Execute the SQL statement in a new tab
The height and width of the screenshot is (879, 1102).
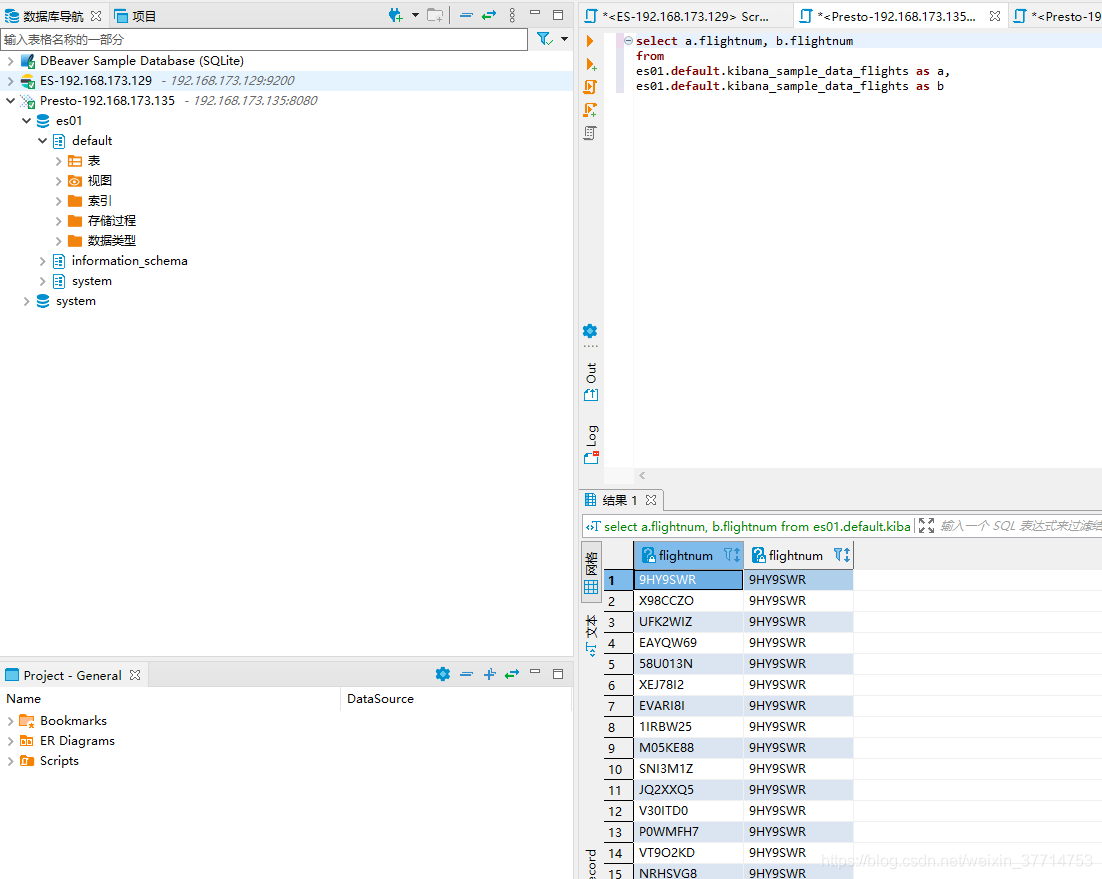click(591, 65)
